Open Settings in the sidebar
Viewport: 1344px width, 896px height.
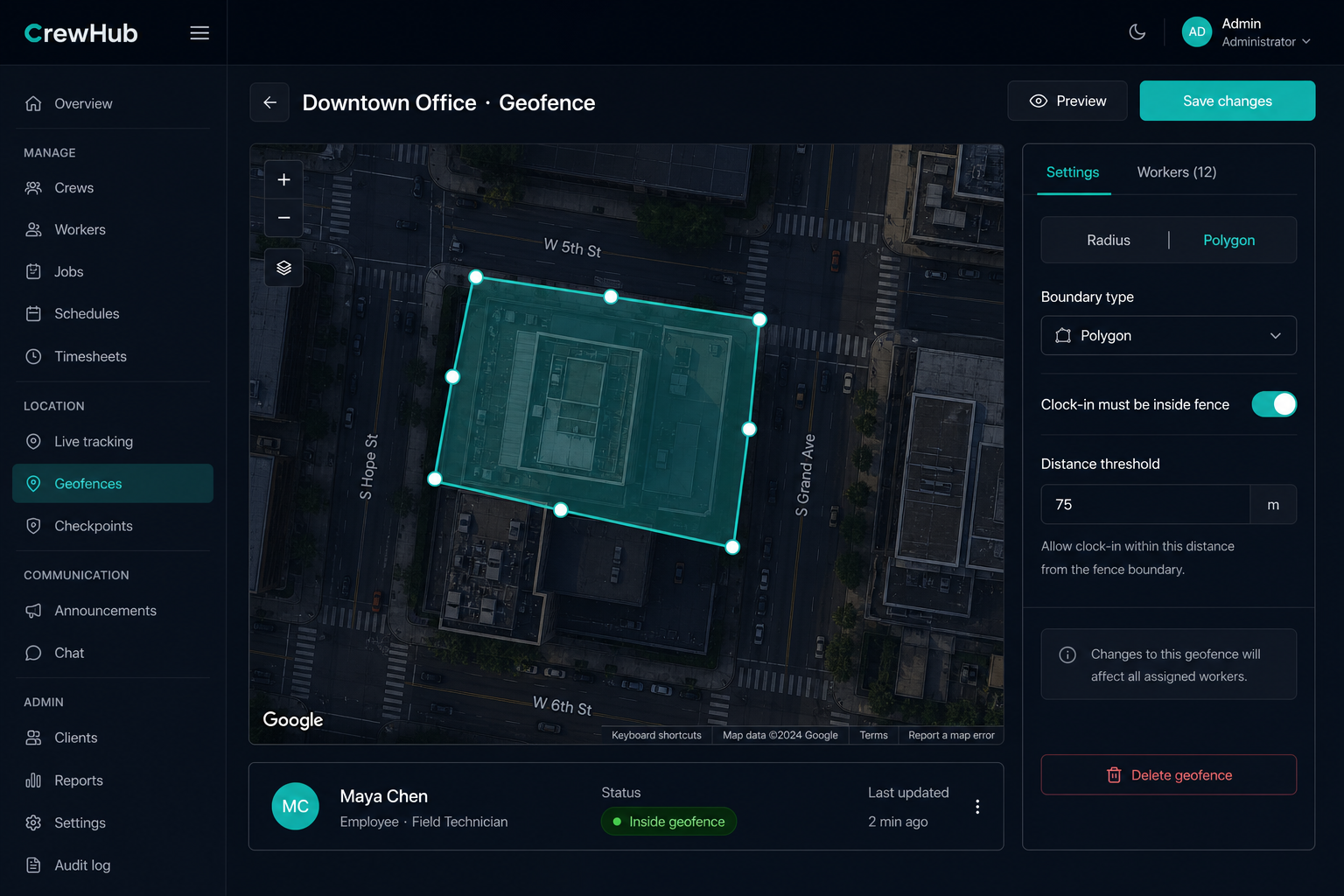tap(113, 822)
